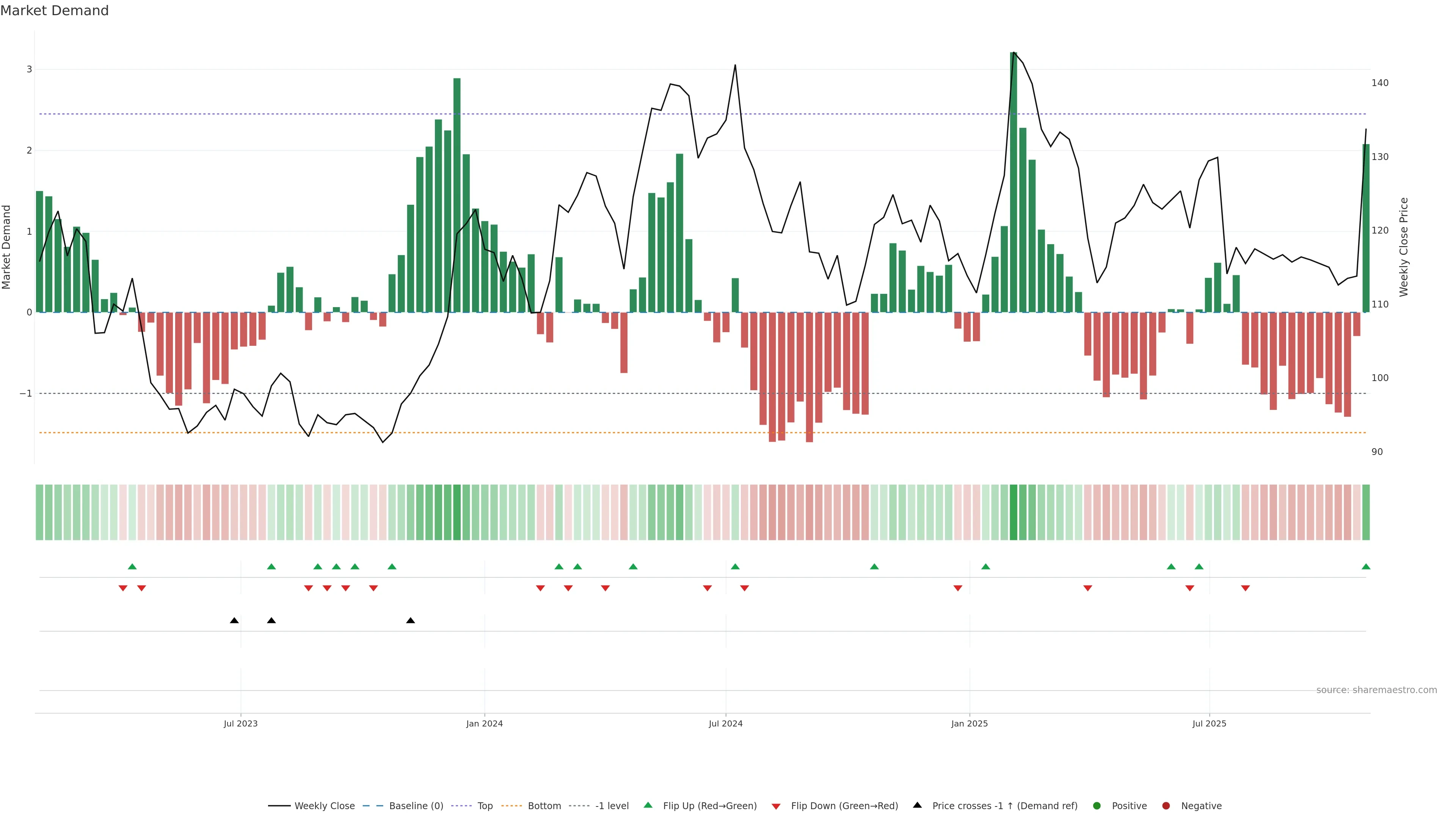The width and height of the screenshot is (1456, 819).
Task: Click the Jan 2024 axis label
Action: pyautogui.click(x=485, y=723)
